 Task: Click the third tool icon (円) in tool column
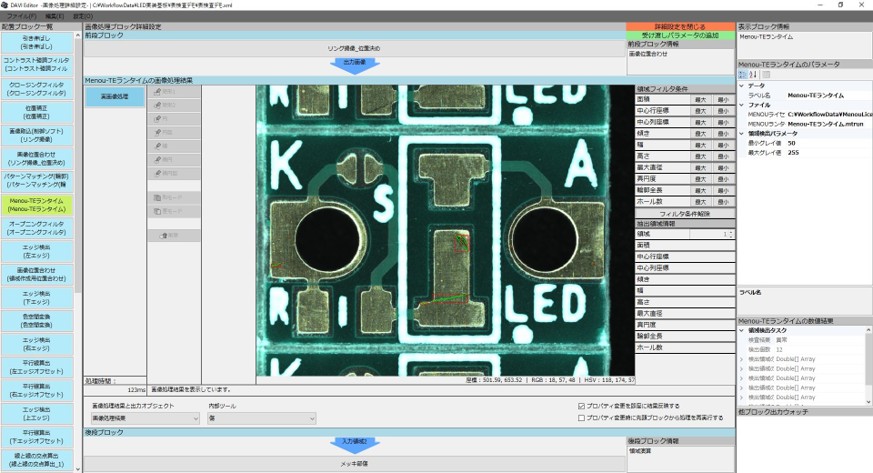tap(165, 118)
